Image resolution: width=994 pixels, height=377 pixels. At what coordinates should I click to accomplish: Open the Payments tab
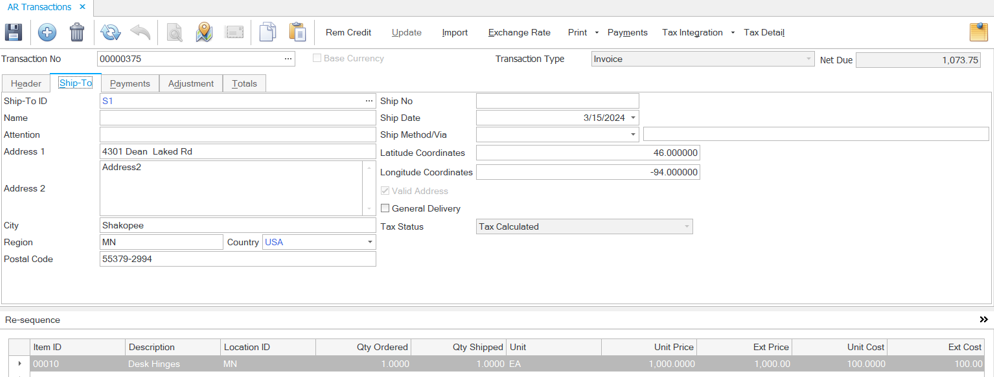click(x=130, y=84)
